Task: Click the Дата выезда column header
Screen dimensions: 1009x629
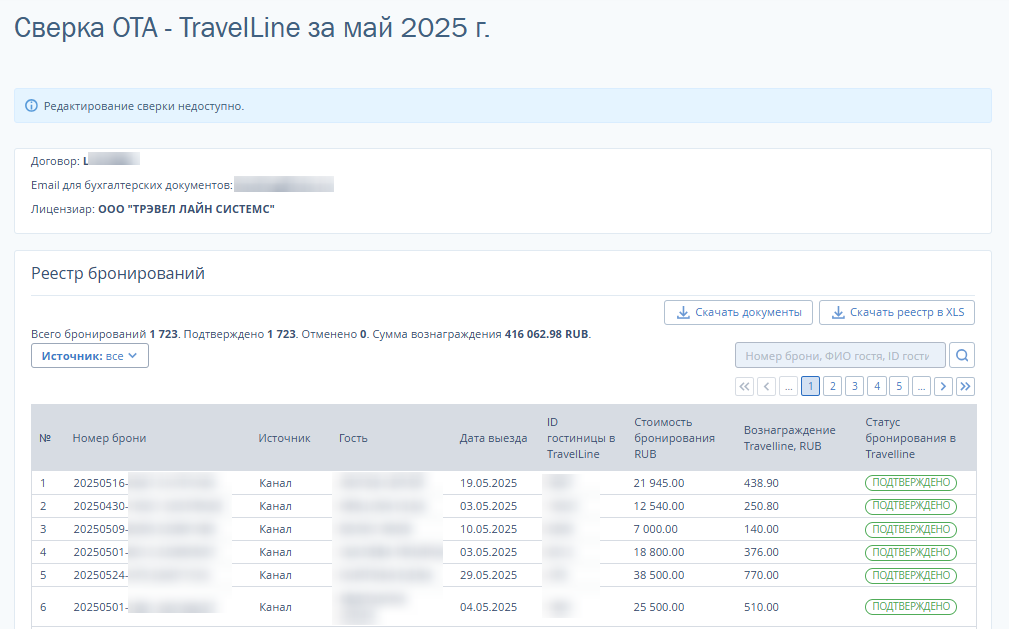Action: [x=494, y=438]
